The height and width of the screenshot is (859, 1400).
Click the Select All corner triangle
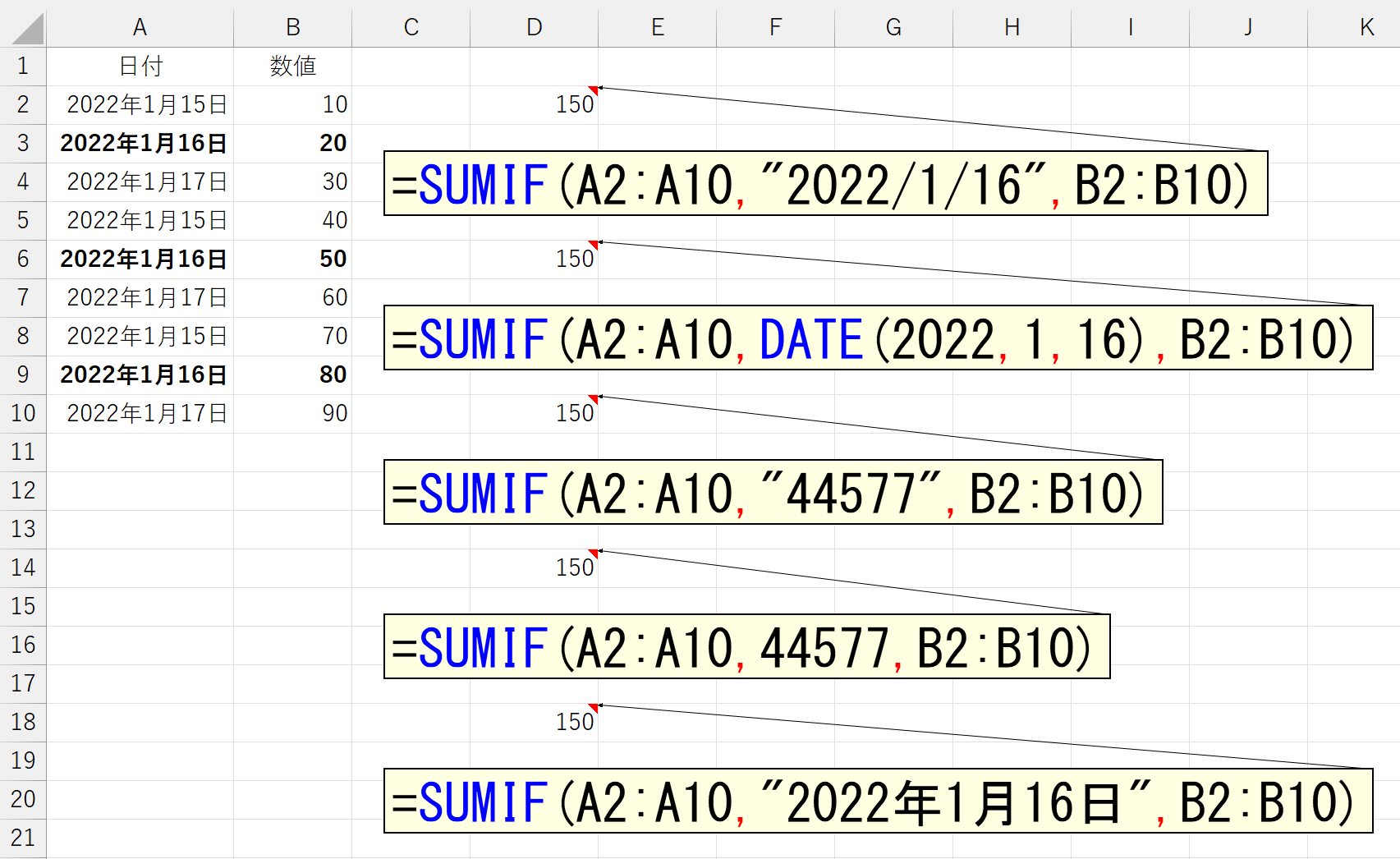[x=28, y=28]
